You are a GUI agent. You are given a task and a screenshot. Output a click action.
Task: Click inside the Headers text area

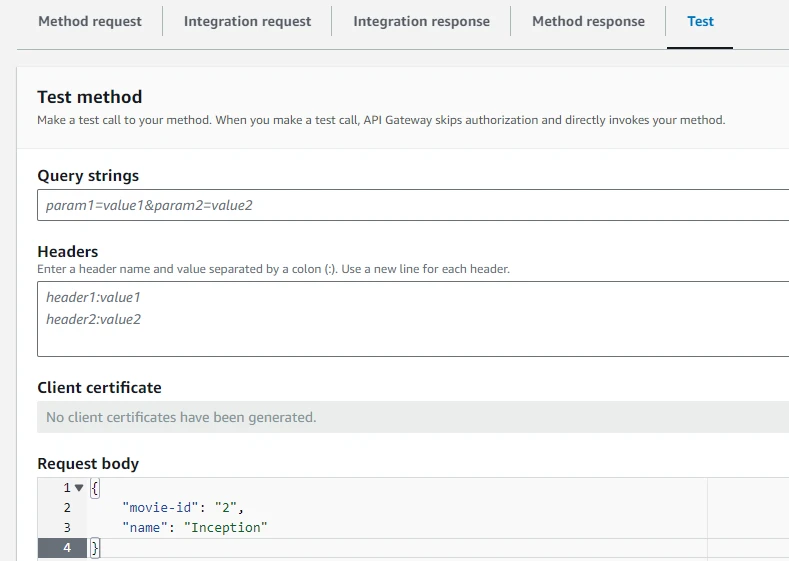tap(412, 319)
